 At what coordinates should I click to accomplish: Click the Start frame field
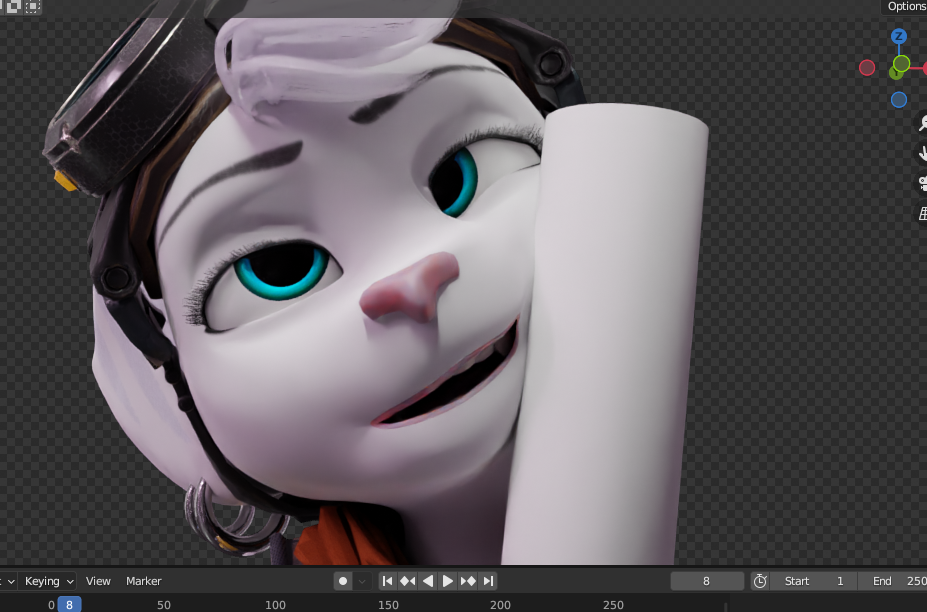coord(814,581)
